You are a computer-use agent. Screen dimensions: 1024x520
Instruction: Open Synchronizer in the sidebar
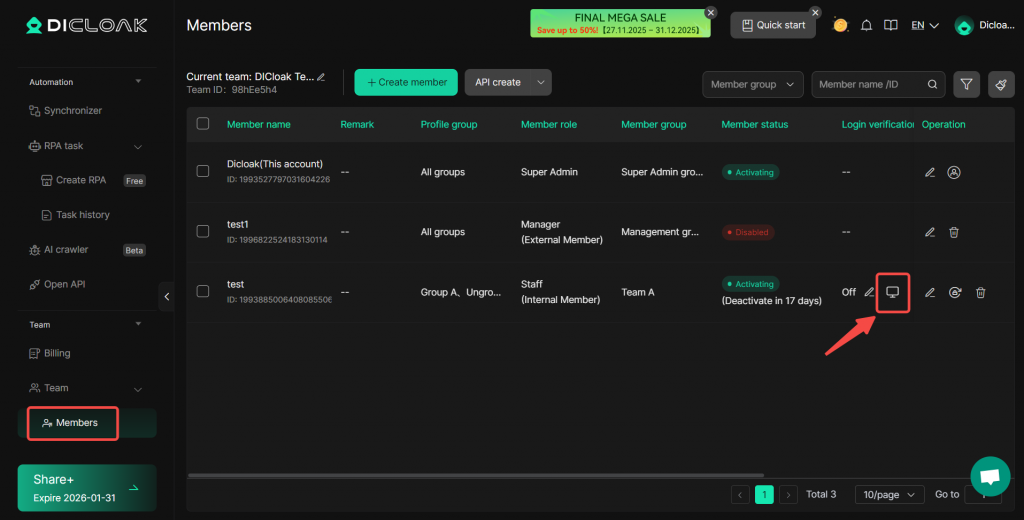click(x=72, y=111)
